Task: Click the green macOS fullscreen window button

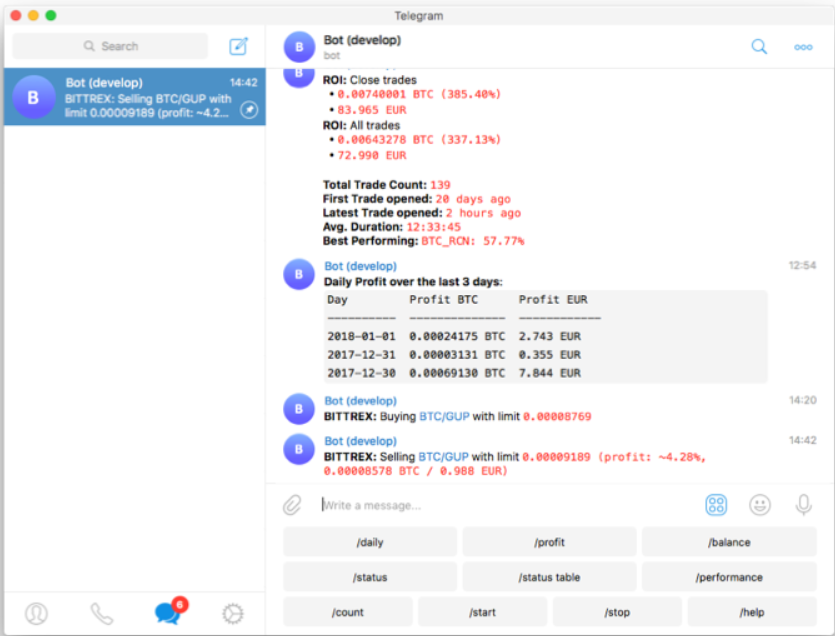Action: coord(51,15)
